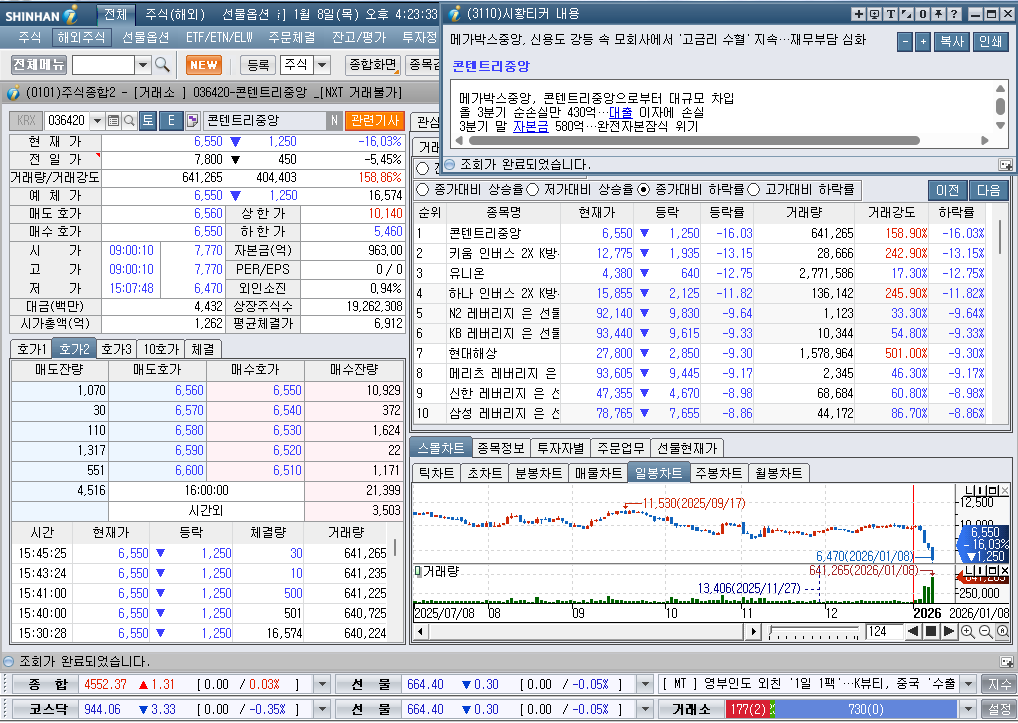1018x723 pixels.
Task: Step chart forward with right triangle
Action: [x=948, y=631]
